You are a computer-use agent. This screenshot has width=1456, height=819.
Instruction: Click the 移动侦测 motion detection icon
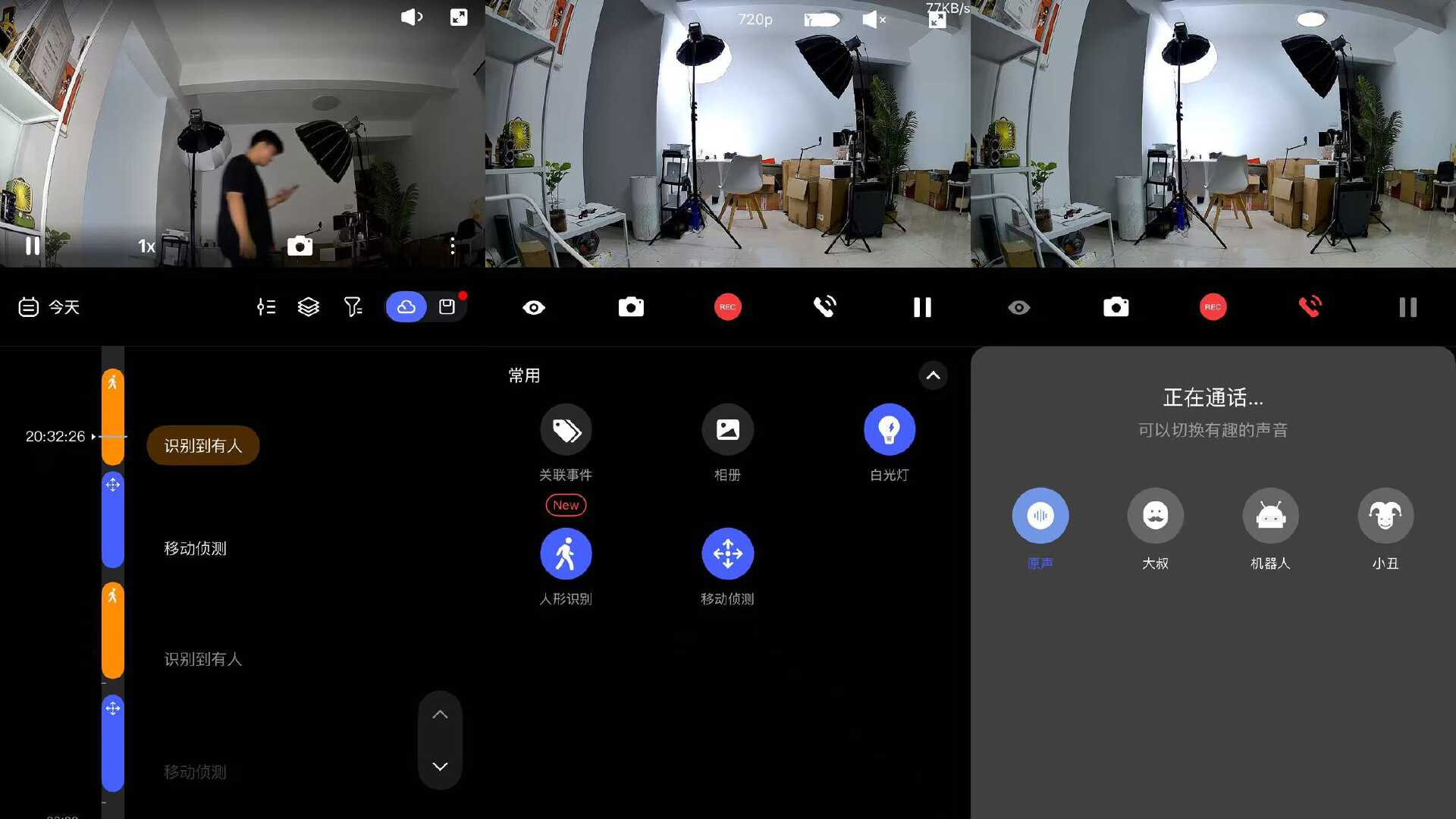pyautogui.click(x=727, y=554)
